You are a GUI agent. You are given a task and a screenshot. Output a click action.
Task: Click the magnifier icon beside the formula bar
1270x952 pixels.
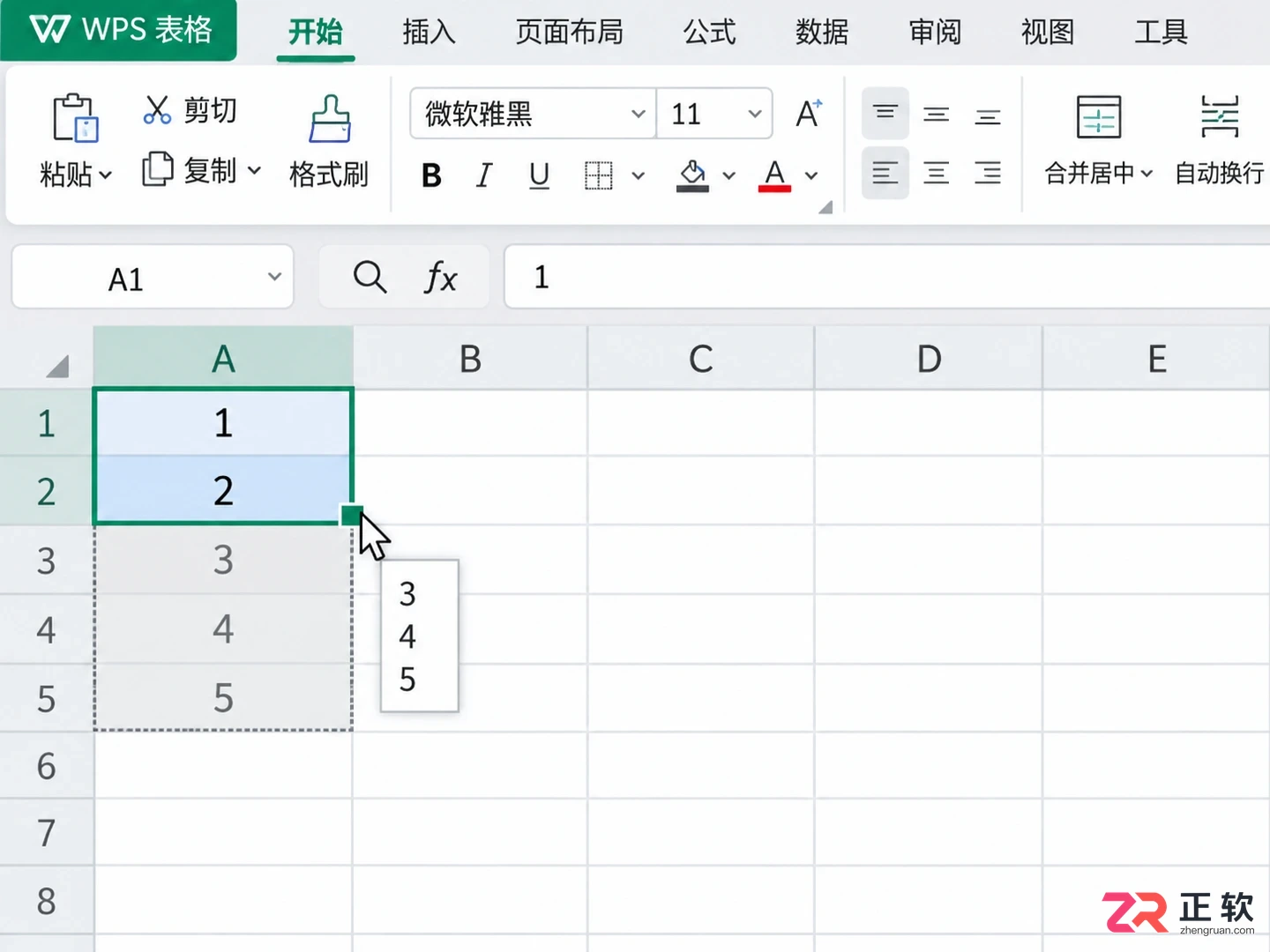click(370, 277)
